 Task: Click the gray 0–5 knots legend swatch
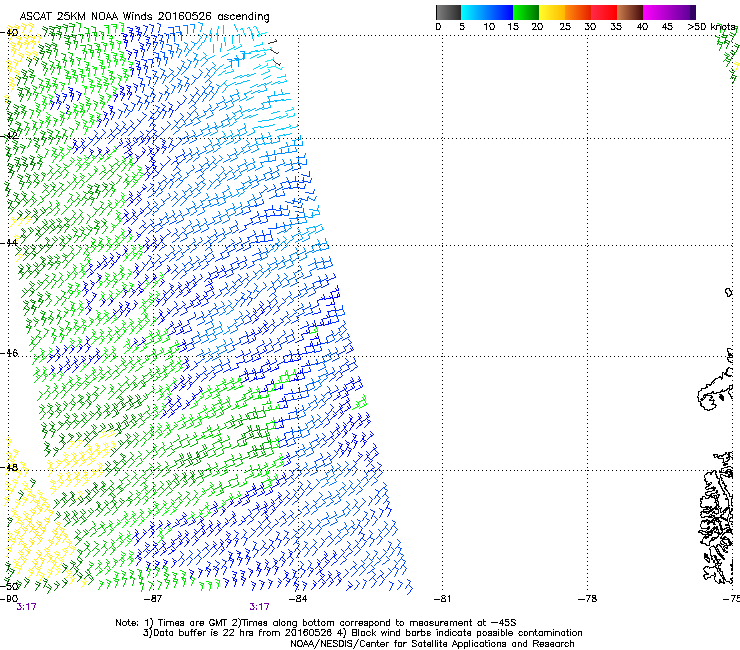(448, 12)
